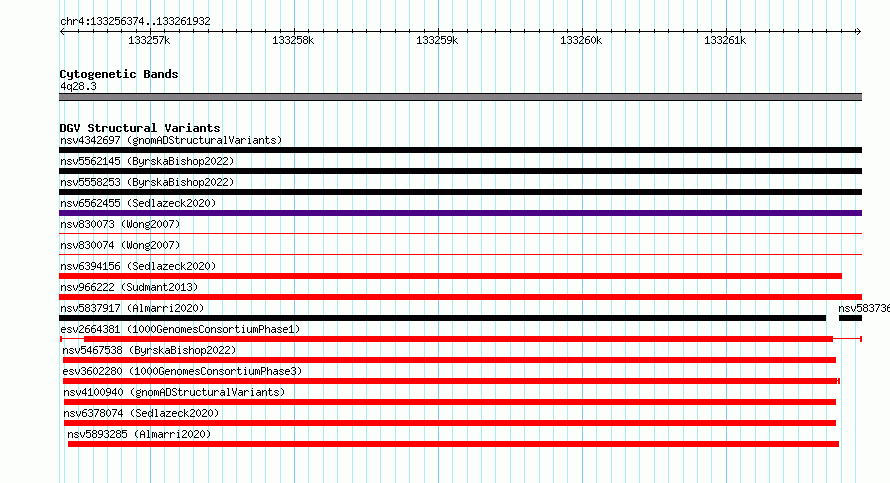Click the 133259k ruler marker
This screenshot has width=890, height=483.
[x=437, y=41]
